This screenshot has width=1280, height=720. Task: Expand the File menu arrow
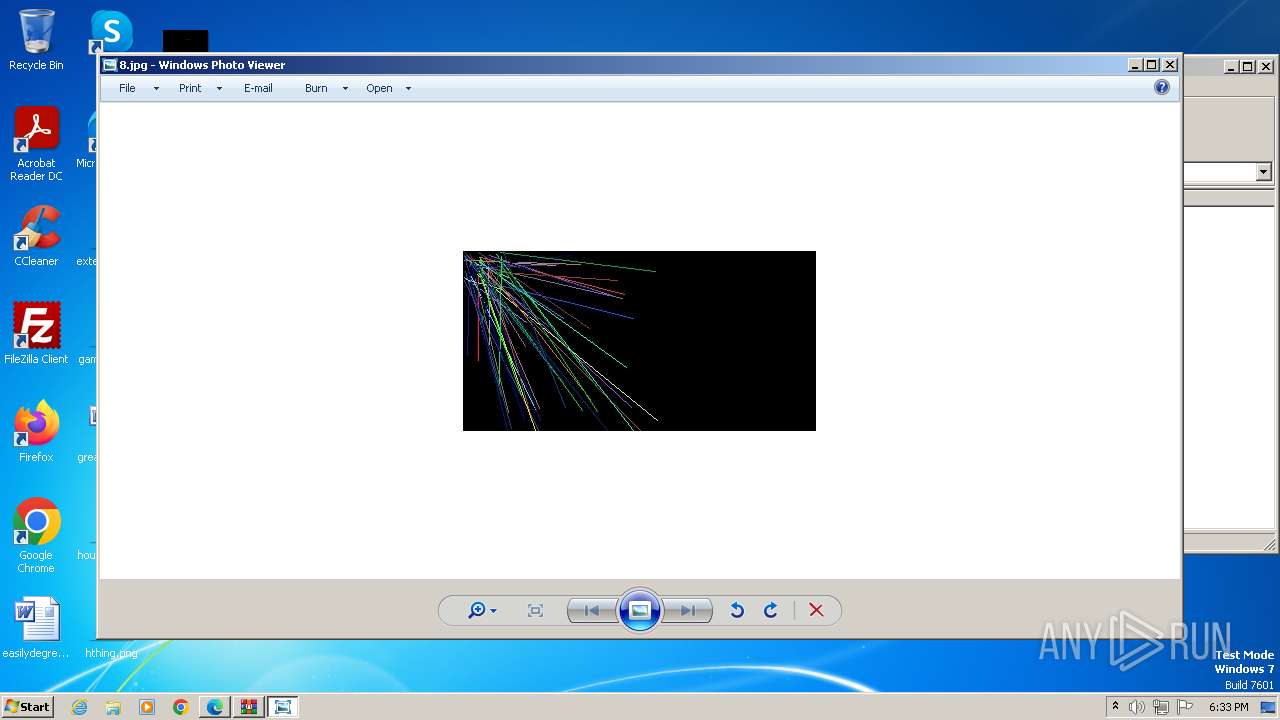[x=156, y=88]
